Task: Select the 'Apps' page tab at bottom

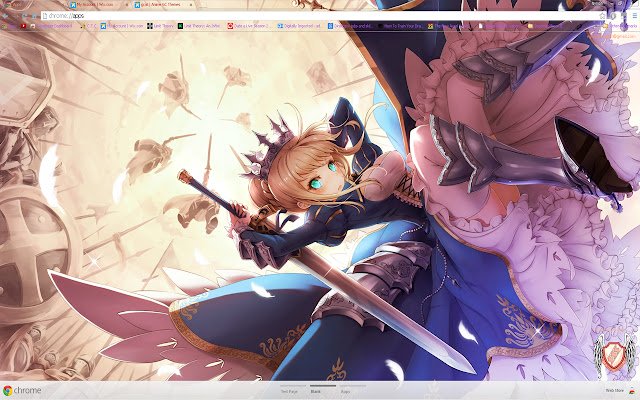Action: [353, 389]
